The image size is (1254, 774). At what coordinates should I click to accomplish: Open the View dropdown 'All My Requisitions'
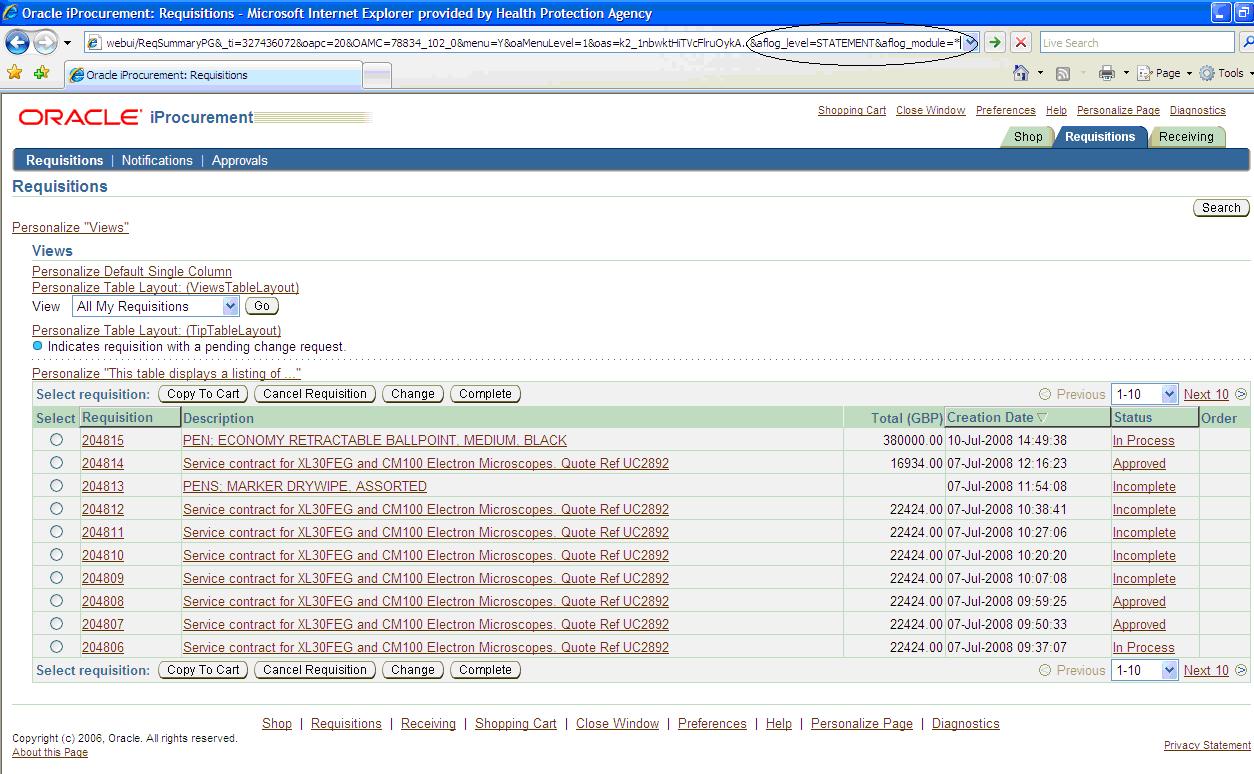(155, 306)
